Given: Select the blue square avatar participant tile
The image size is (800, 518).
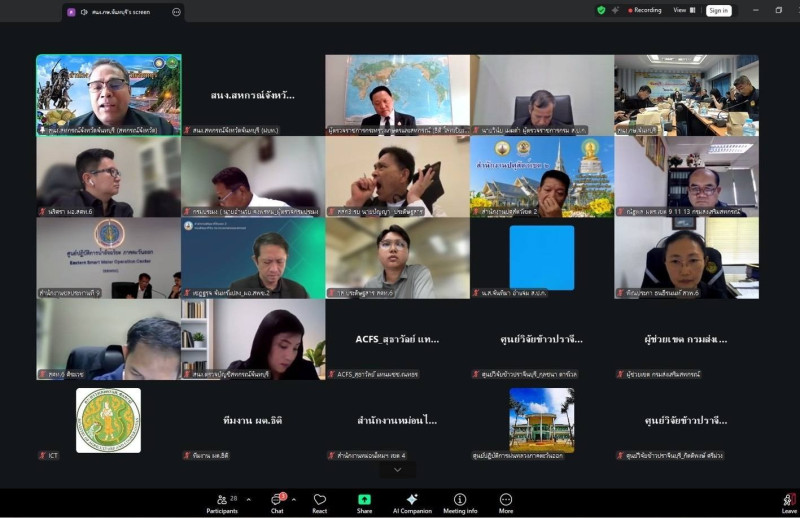Looking at the screenshot, I should (541, 258).
